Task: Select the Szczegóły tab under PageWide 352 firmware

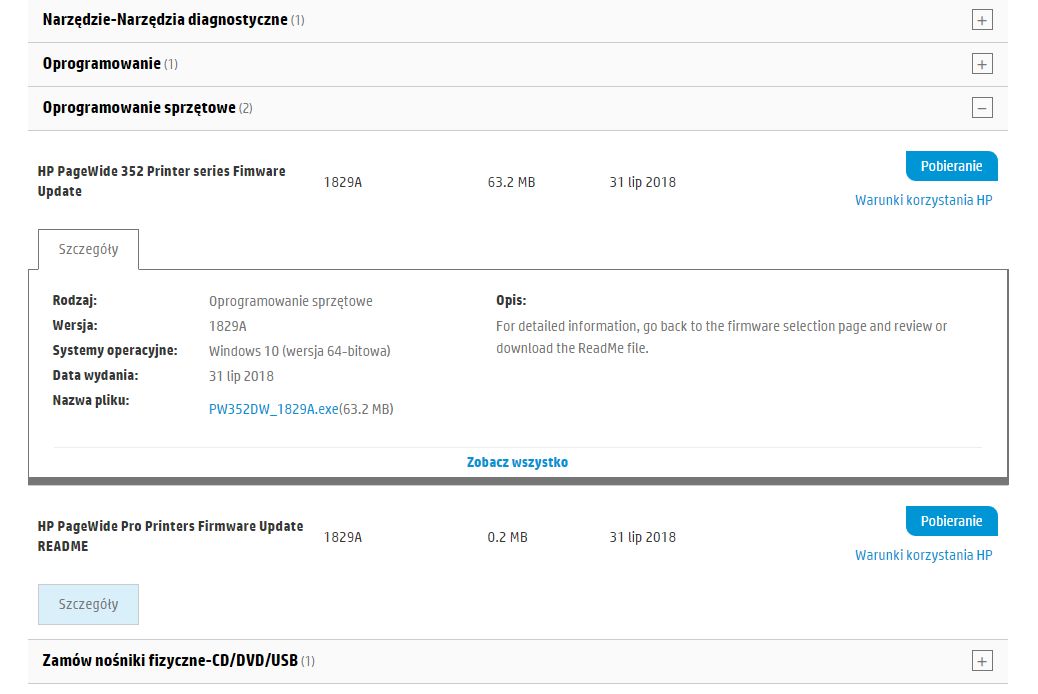Action: [x=88, y=250]
